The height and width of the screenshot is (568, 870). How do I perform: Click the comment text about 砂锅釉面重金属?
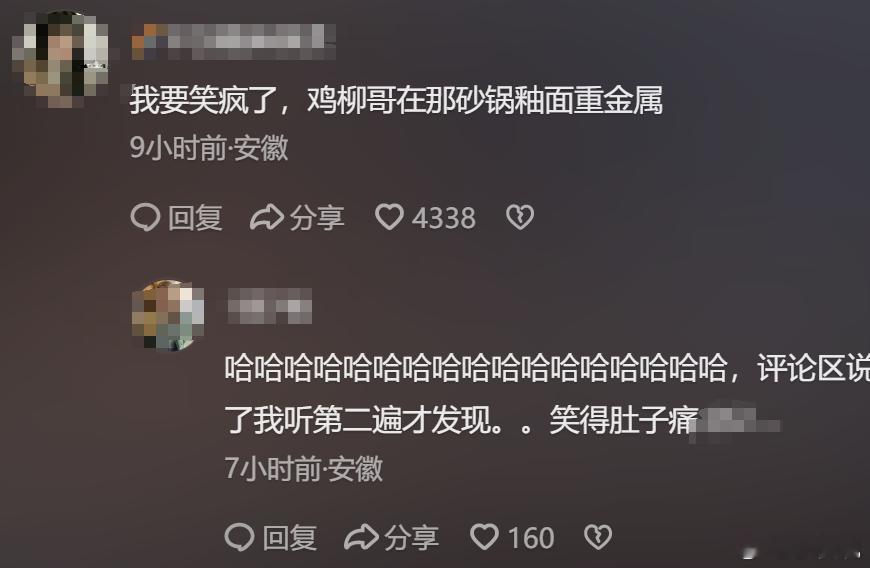396,100
